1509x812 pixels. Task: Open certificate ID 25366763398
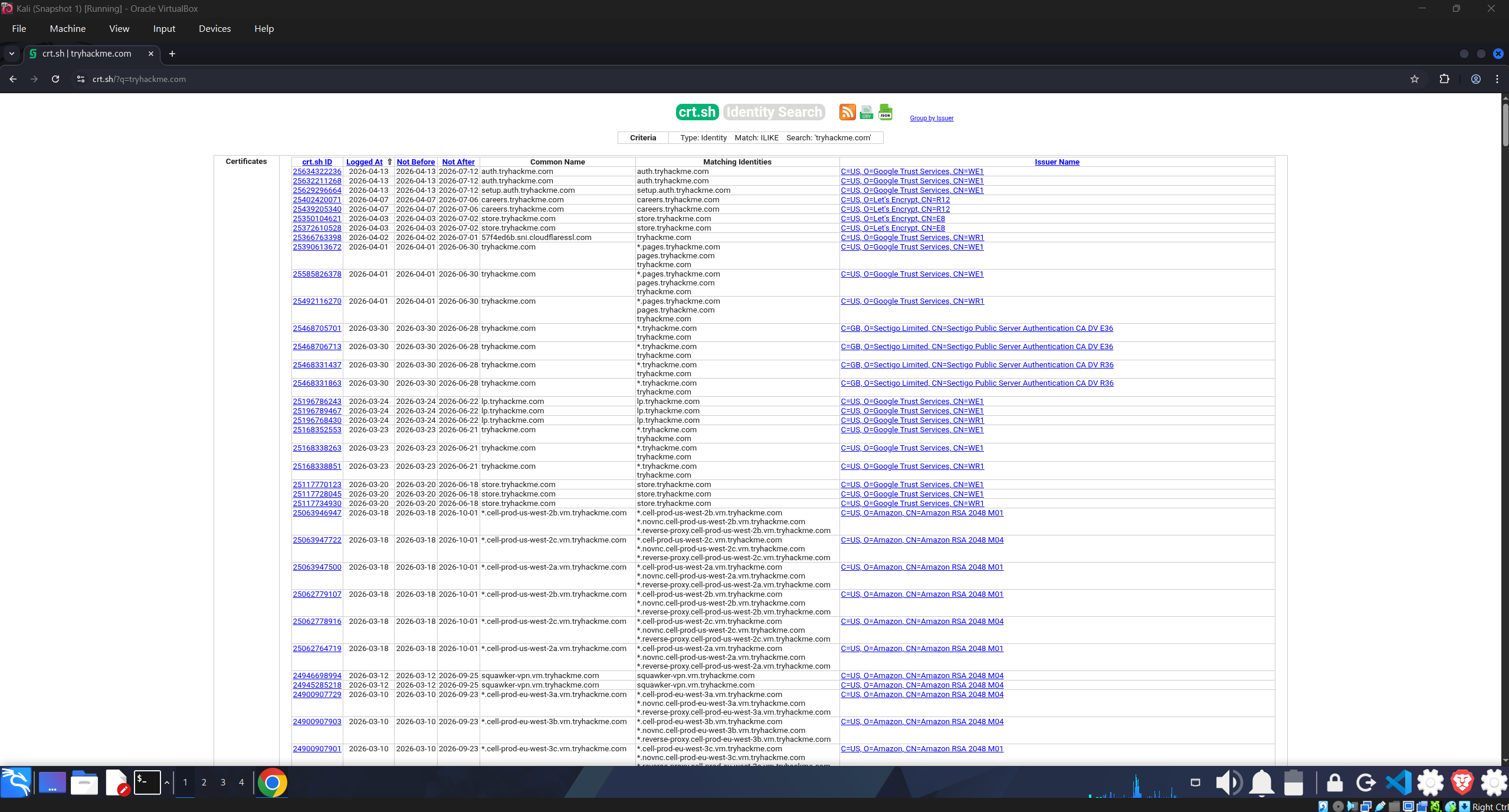(x=317, y=238)
